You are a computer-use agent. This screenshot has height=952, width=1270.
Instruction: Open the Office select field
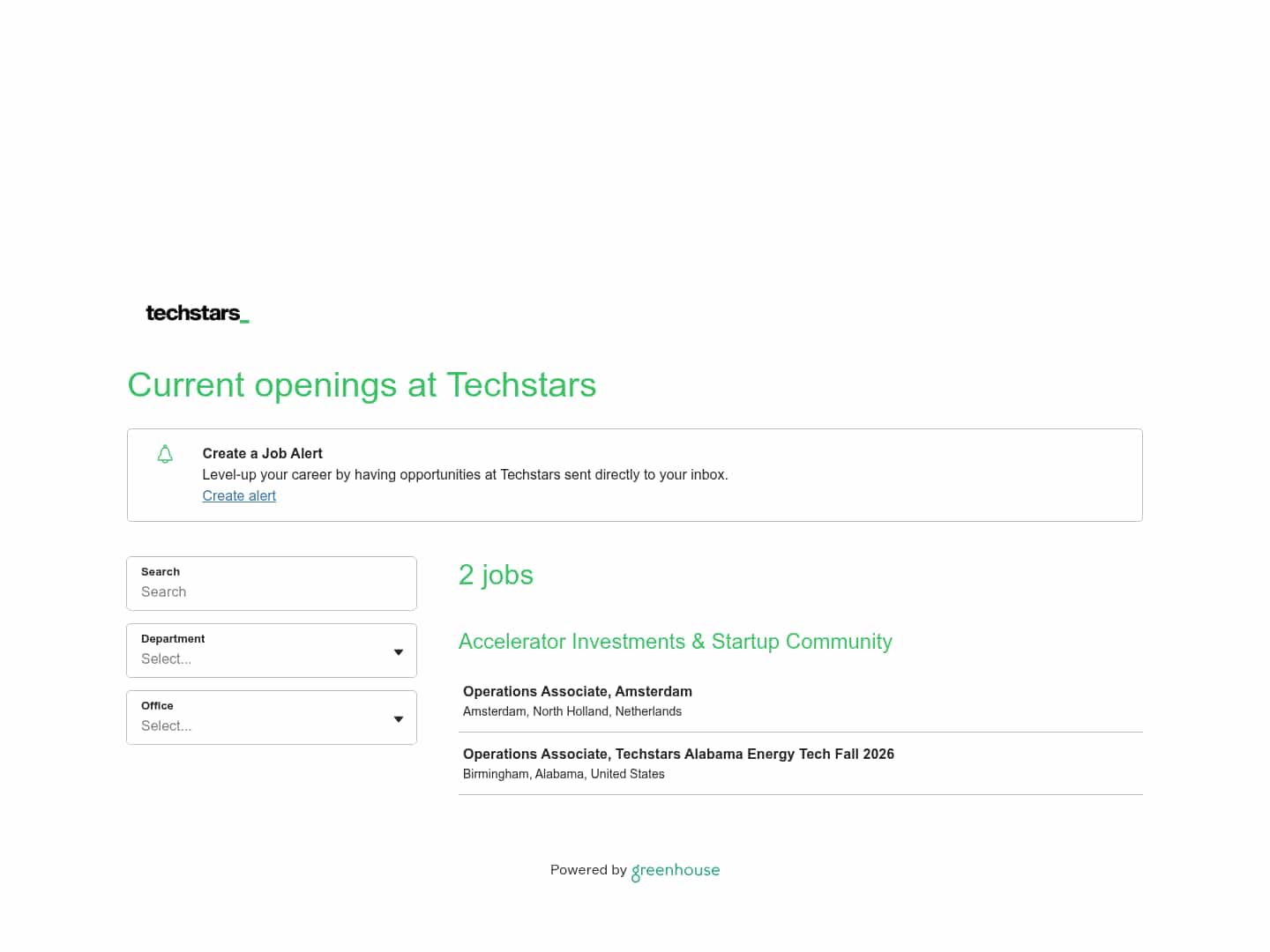(x=272, y=718)
